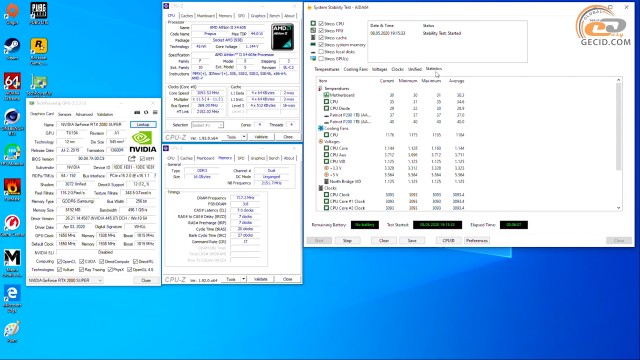Select the Voltages group row in AIDA64
Screen dimensions: 640x360
[329, 141]
